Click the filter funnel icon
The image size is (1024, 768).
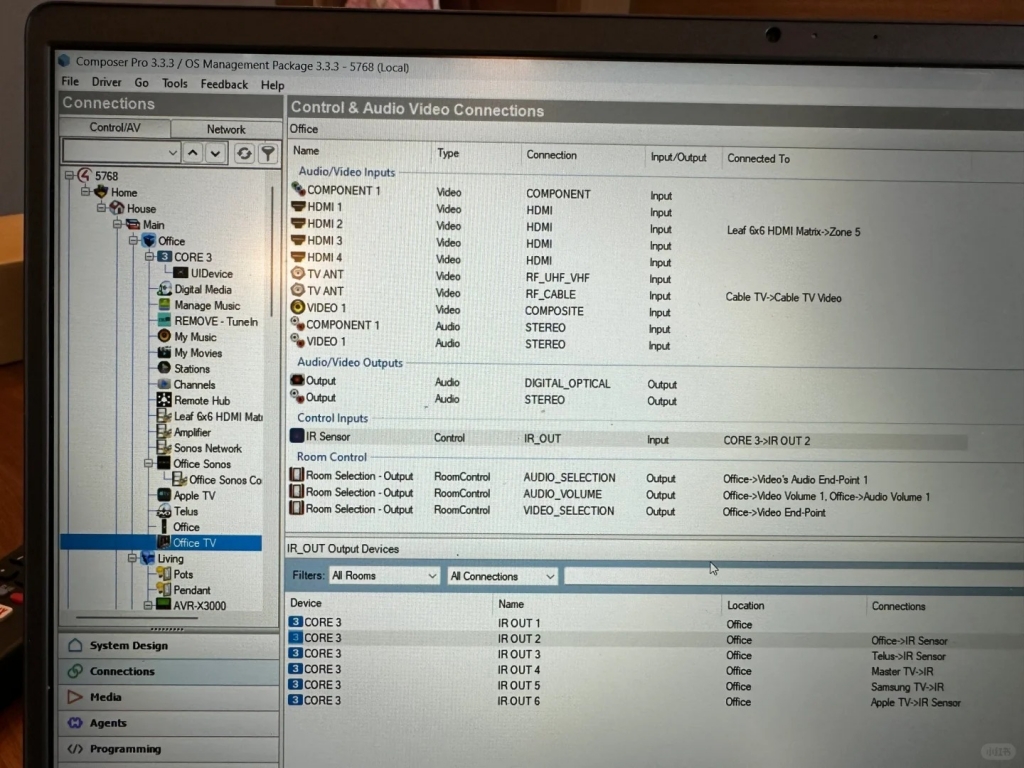point(268,153)
